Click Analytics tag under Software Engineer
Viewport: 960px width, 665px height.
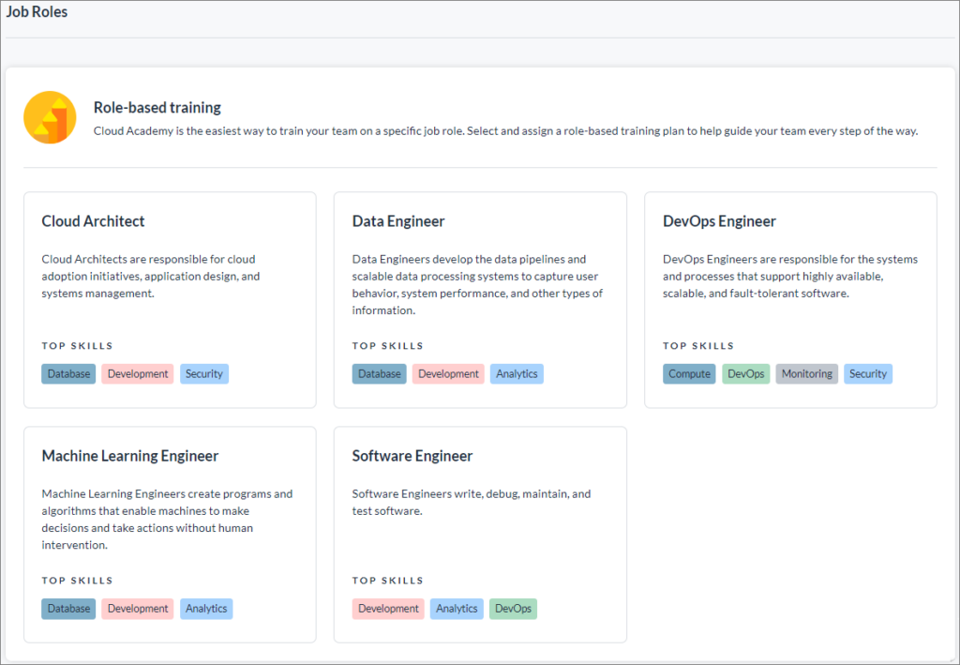pos(457,609)
